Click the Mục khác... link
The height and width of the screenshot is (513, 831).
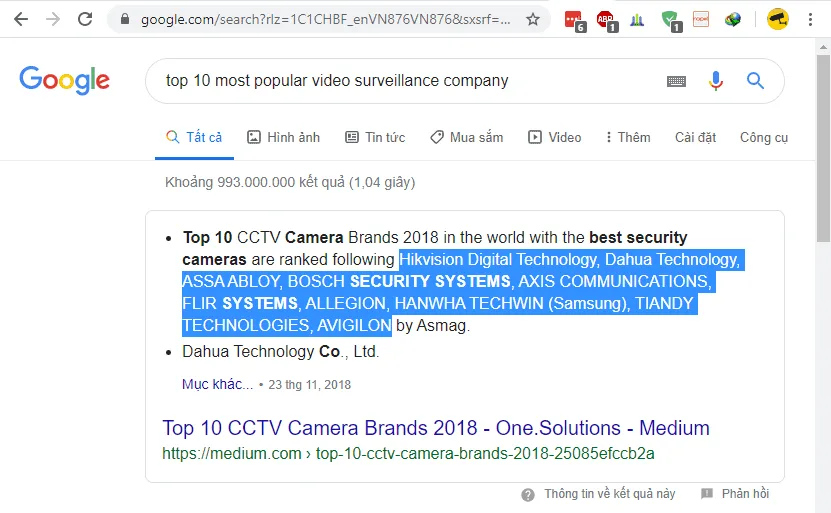tap(217, 384)
